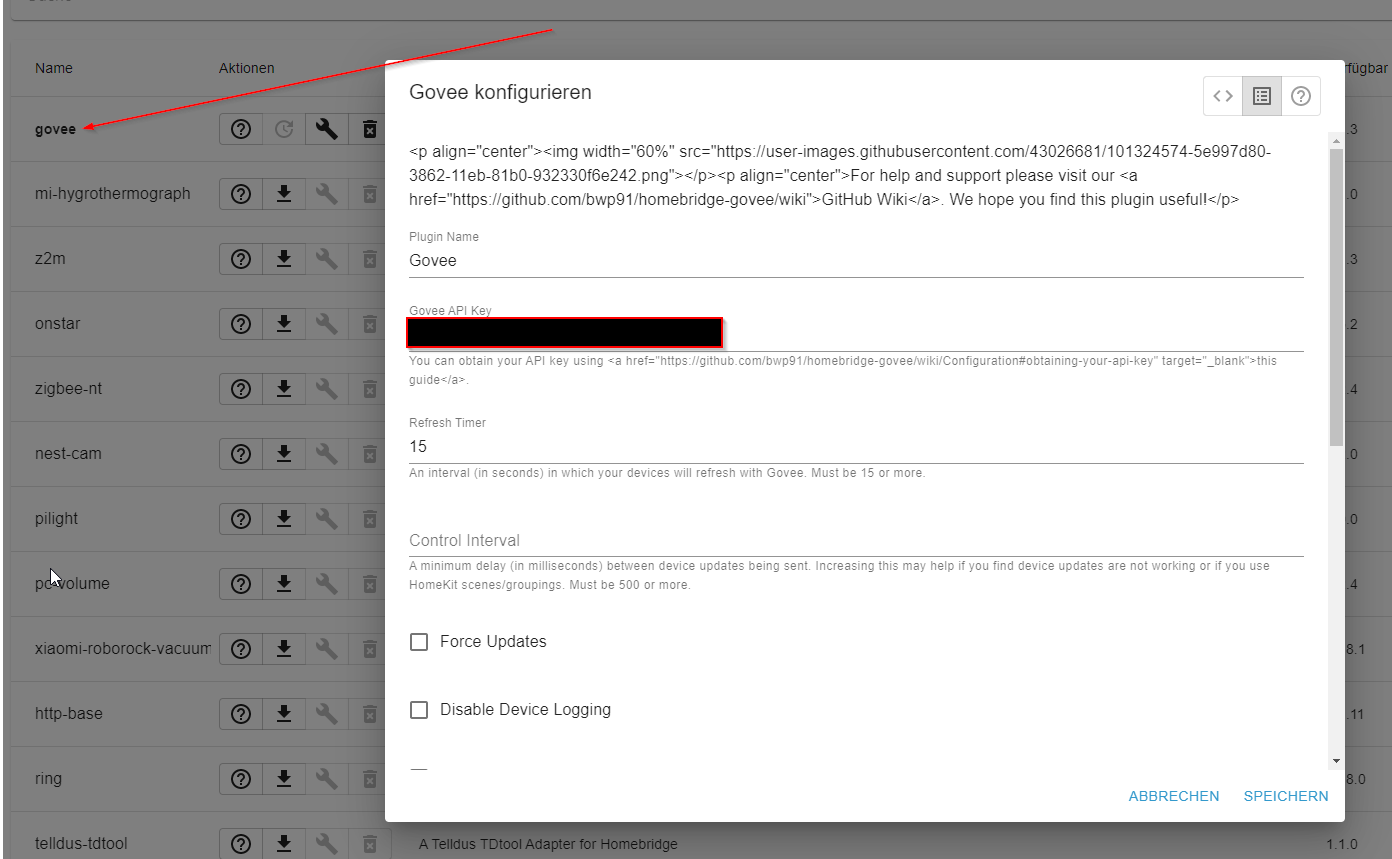Install pilight via the download icon
The height and width of the screenshot is (859, 1392).
coord(284,519)
